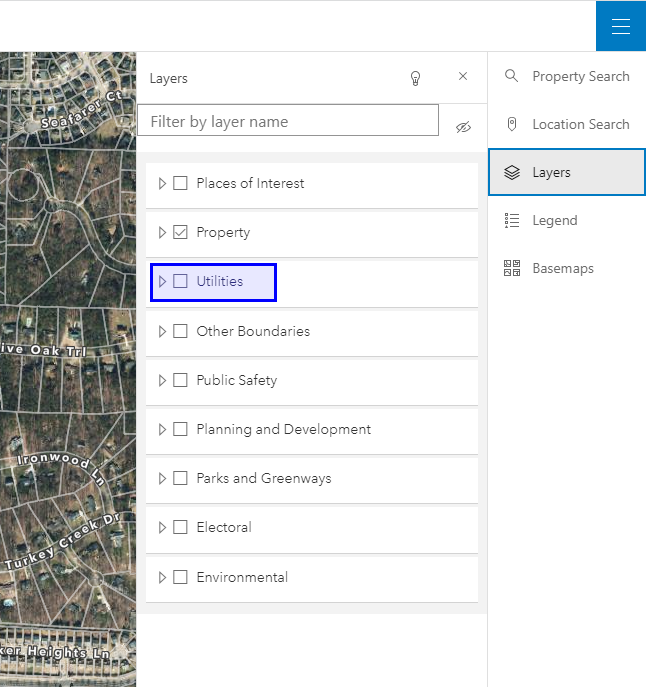This screenshot has height=687, width=646.
Task: Click the Parks and Greenways label
Action: pos(264,479)
